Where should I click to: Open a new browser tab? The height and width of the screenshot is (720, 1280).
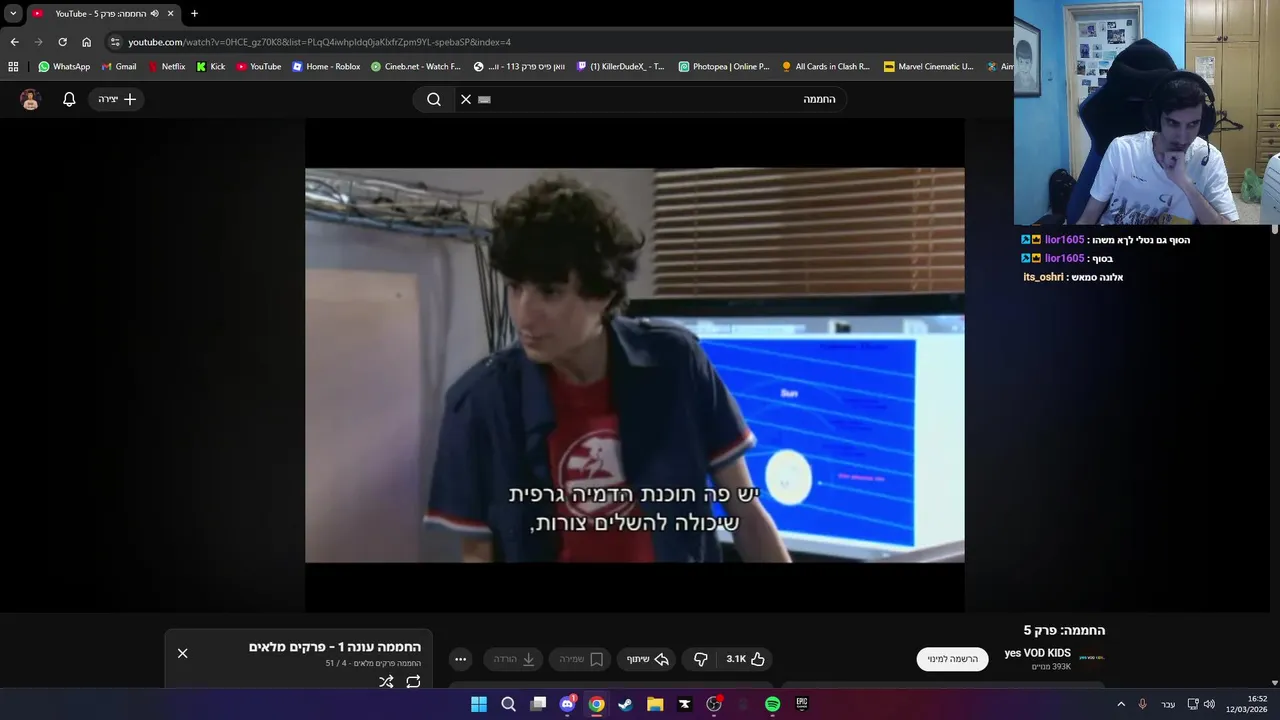tap(194, 14)
